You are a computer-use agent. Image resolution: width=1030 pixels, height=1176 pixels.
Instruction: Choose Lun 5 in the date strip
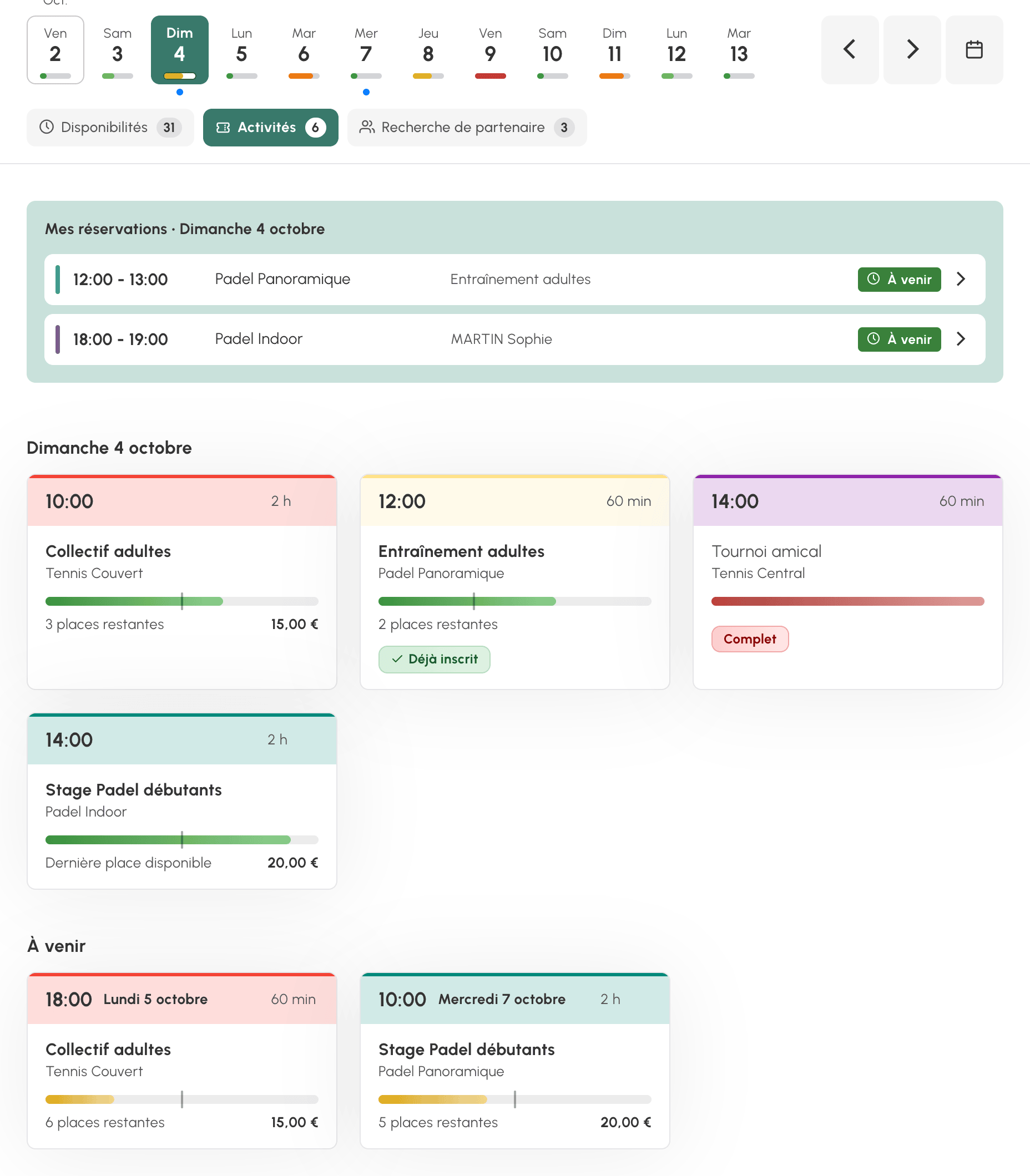242,50
